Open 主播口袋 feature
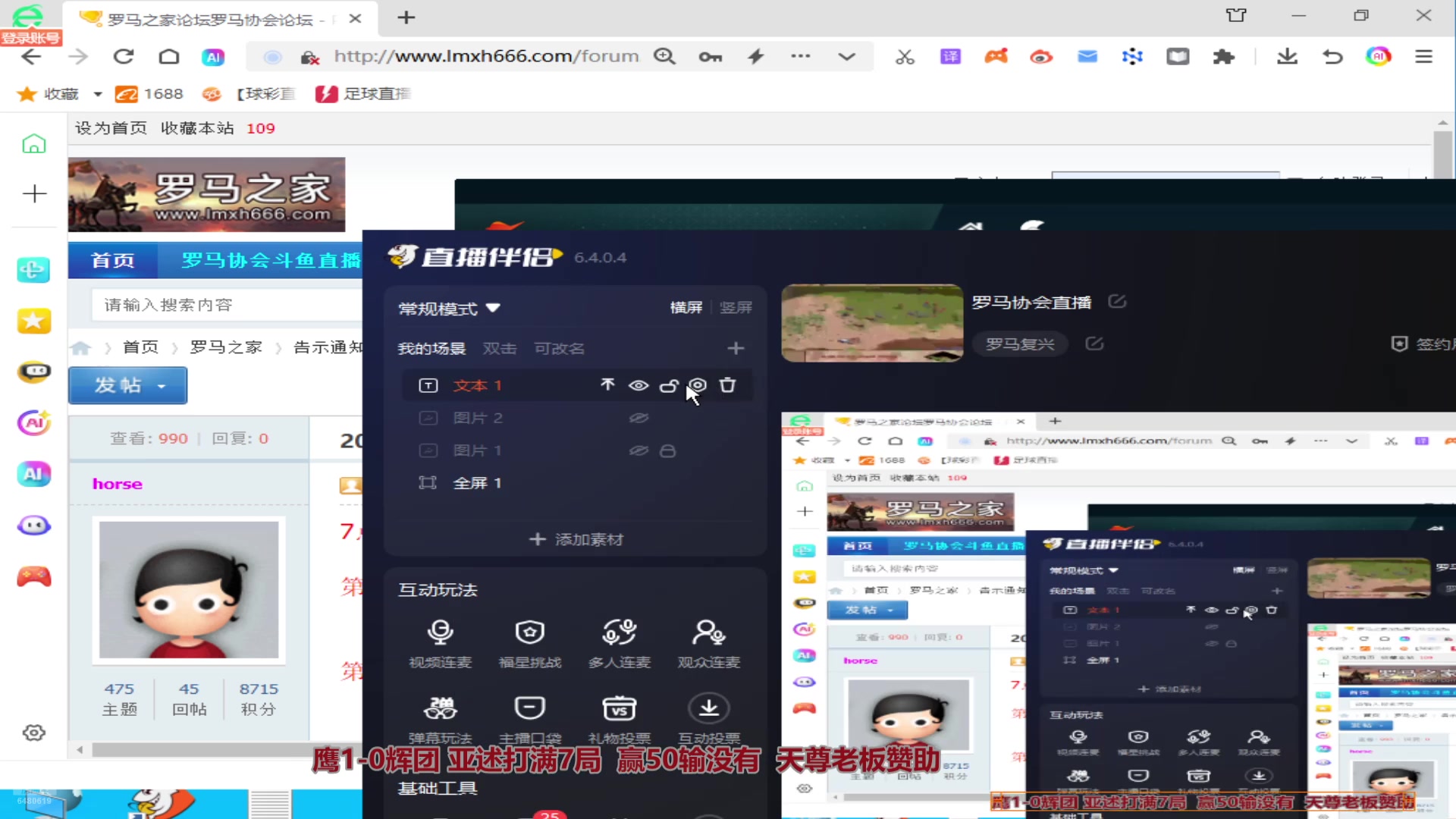 click(x=529, y=719)
